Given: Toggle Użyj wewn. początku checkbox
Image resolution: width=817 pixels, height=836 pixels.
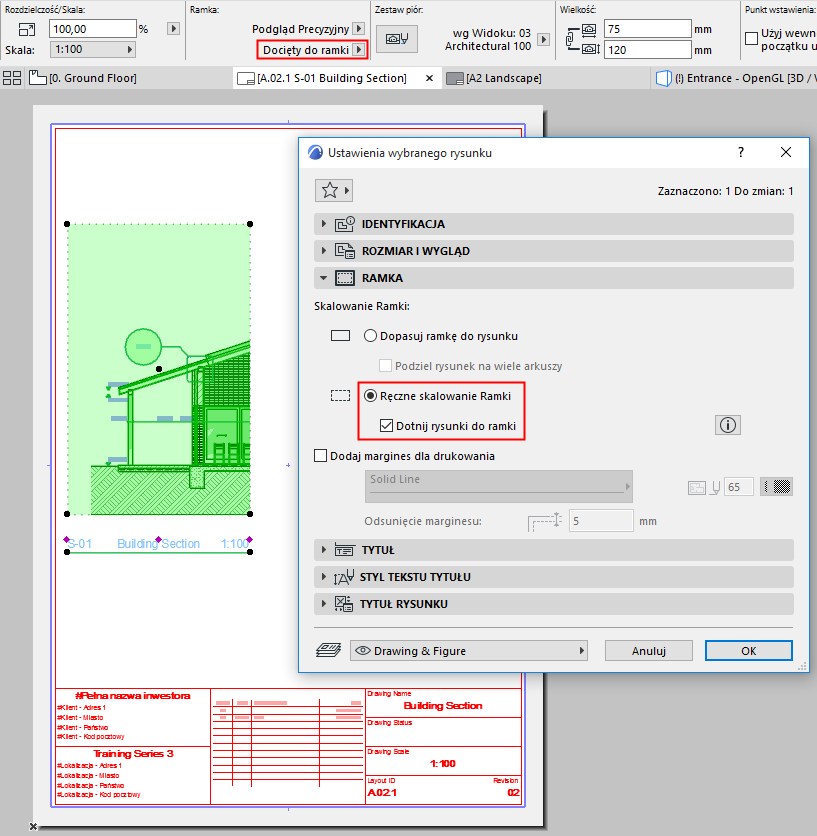Looking at the screenshot, I should tap(751, 38).
